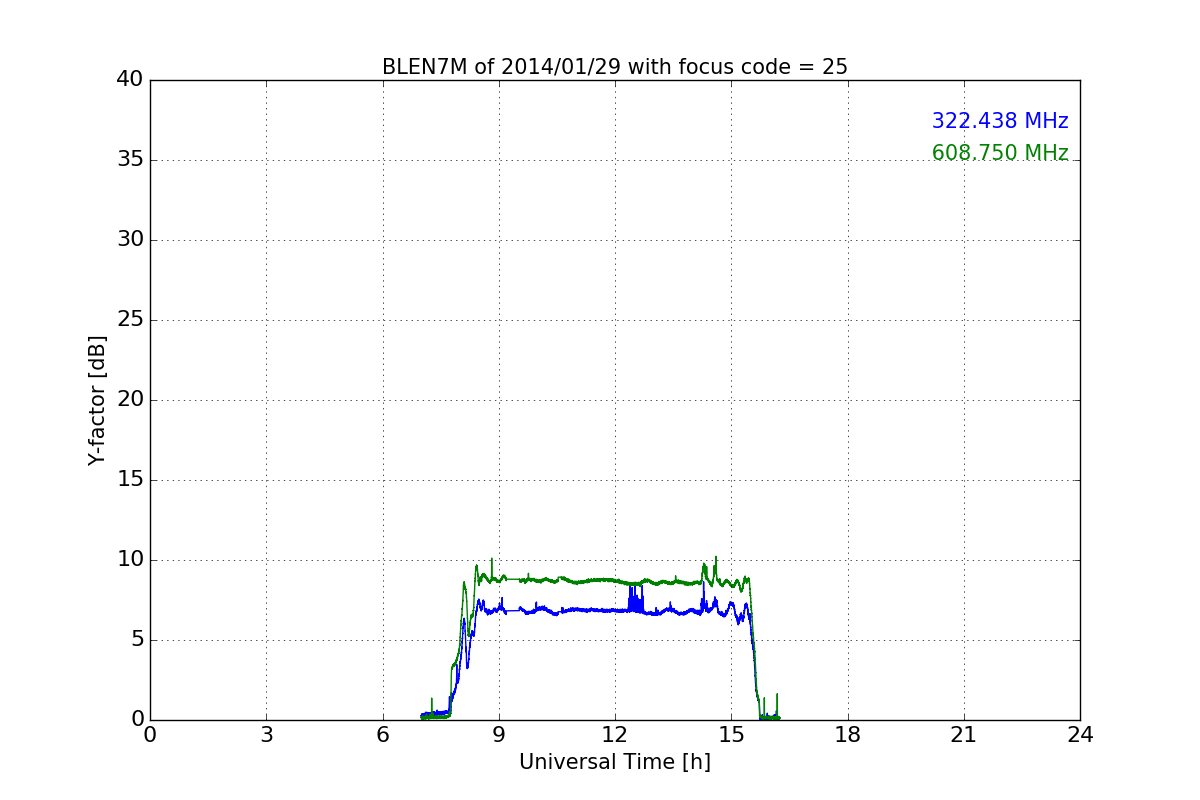Click the y-axis tick label "20"
Viewport: 1200px width, 800px height.
tap(130, 400)
